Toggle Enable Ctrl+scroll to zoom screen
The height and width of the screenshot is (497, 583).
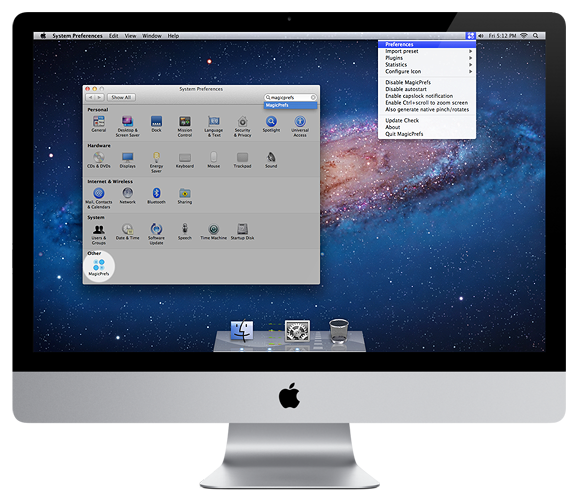click(427, 103)
